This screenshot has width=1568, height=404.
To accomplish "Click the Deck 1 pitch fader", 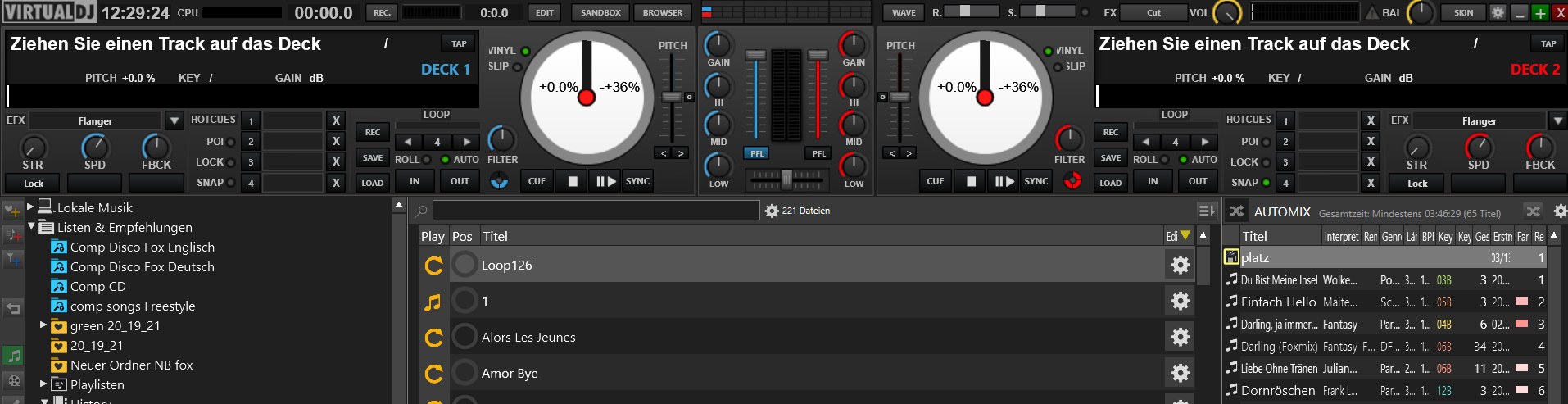I will pos(672,97).
